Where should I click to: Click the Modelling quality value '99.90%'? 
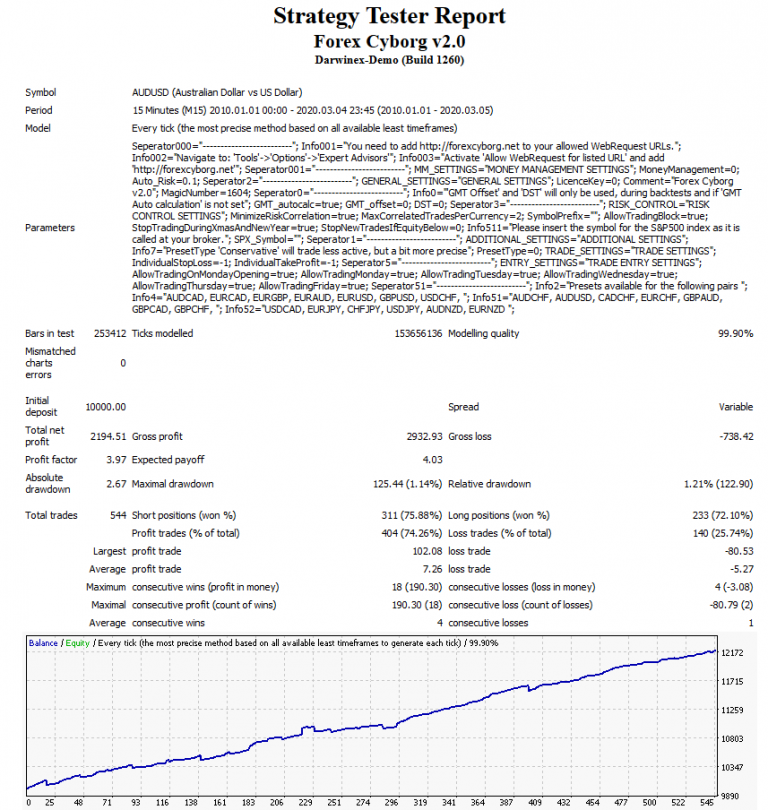click(x=735, y=334)
